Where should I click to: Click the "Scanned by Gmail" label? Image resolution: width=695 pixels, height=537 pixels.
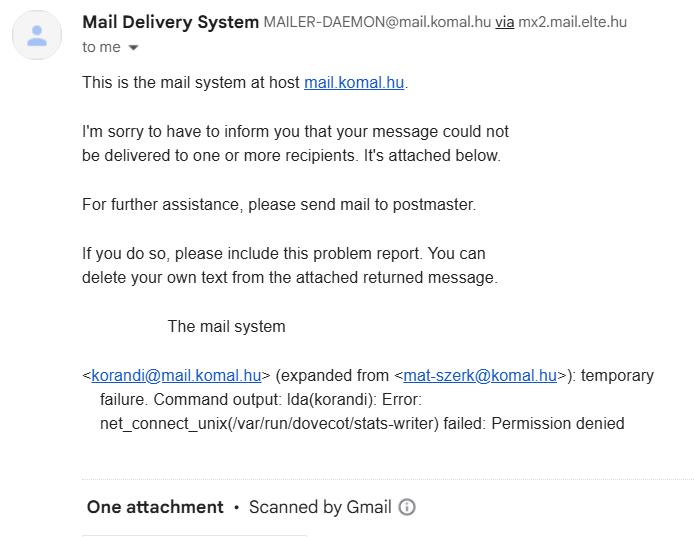tap(320, 507)
